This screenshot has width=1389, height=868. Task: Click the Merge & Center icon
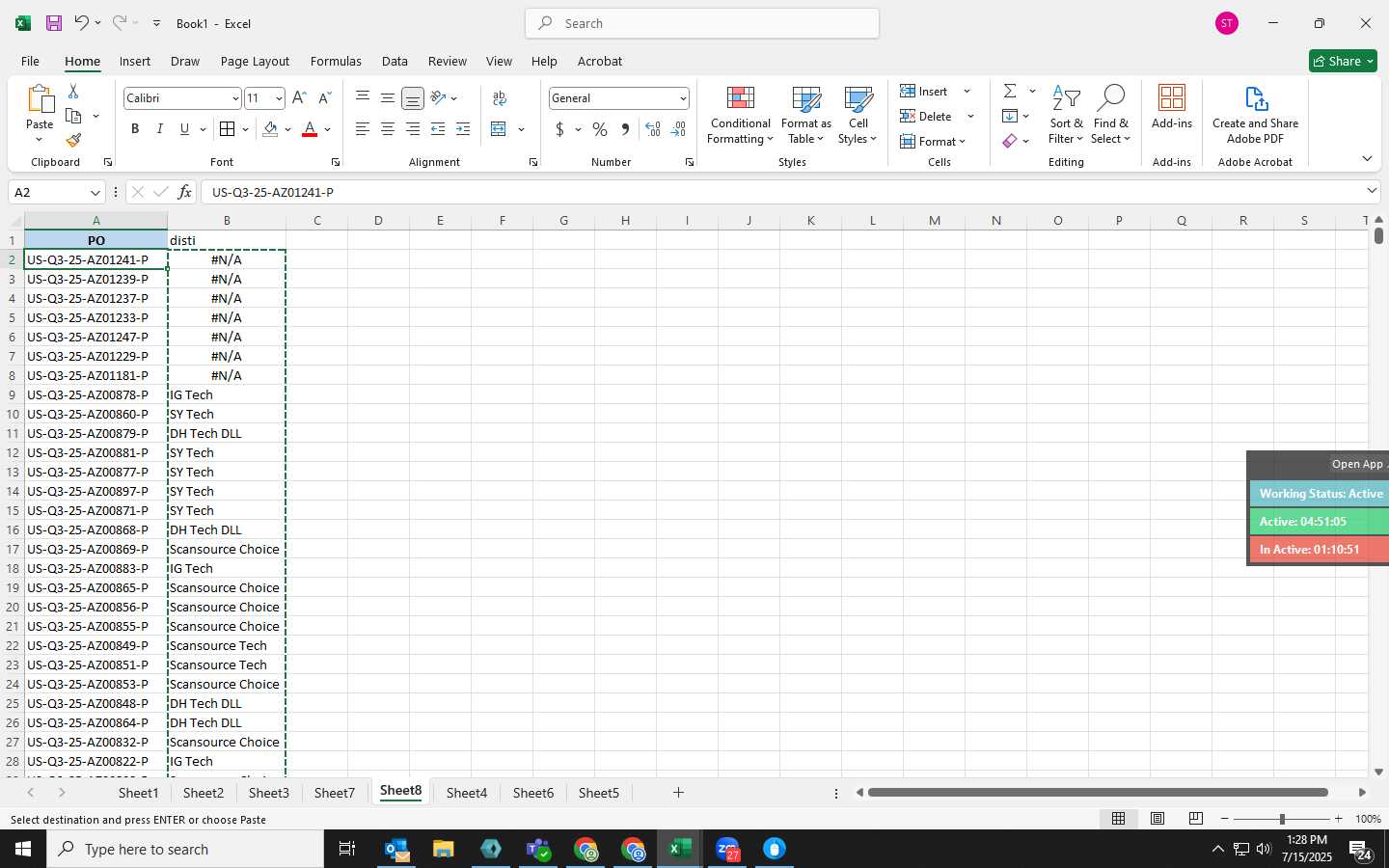pyautogui.click(x=499, y=129)
